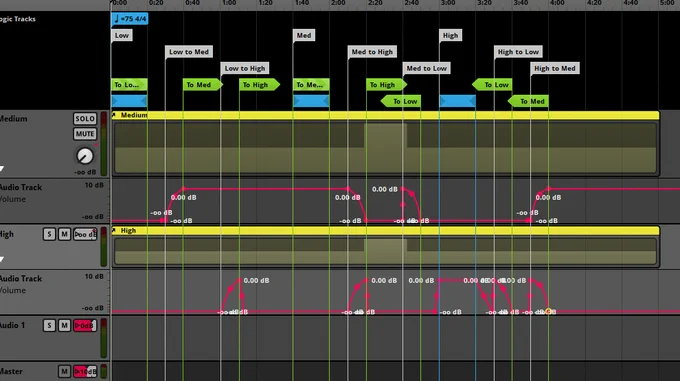Screen dimensions: 680x381
Task: Click the Audio 1 track level meter
Action: click(x=104, y=338)
